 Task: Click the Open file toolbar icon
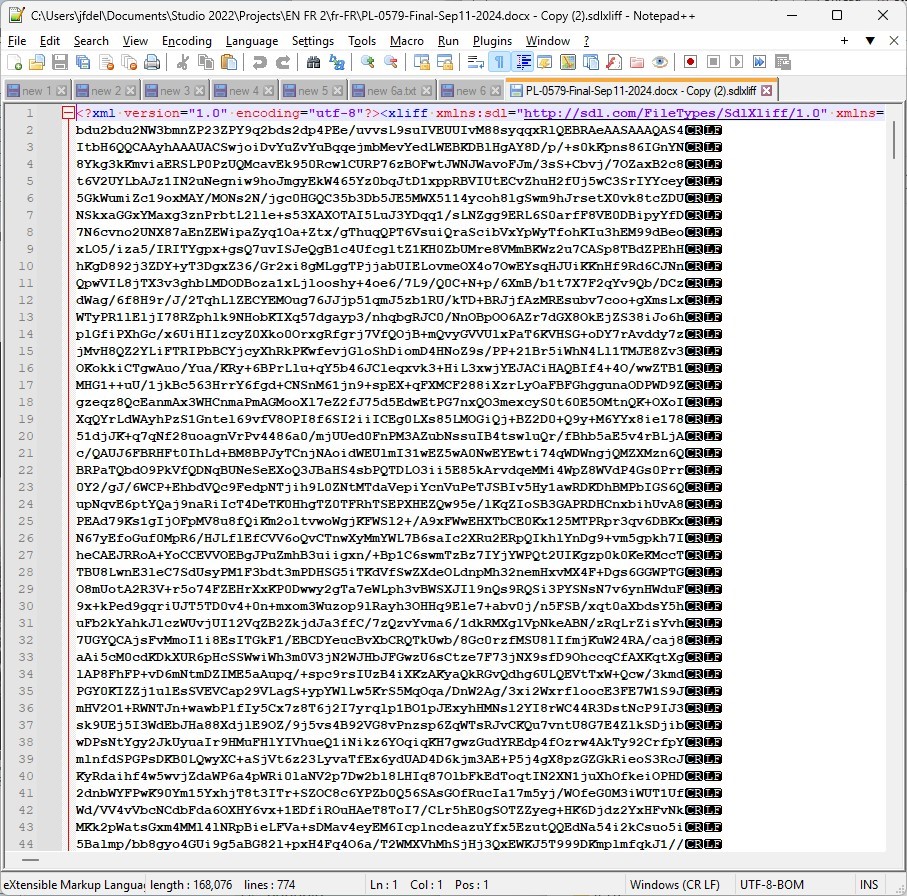click(37, 62)
